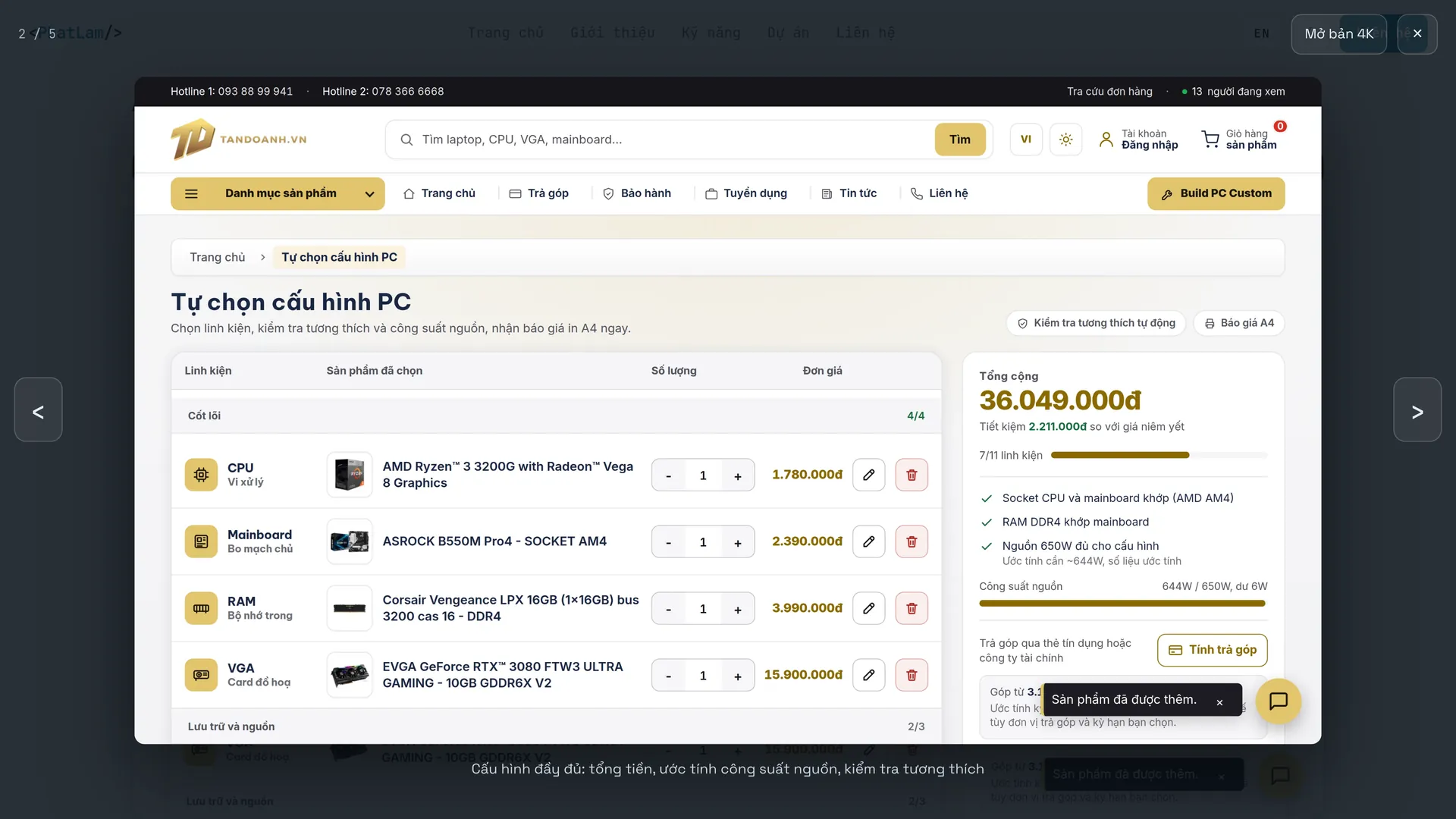Increase the CPU quantity with plus
The width and height of the screenshot is (1456, 819).
pos(737,476)
